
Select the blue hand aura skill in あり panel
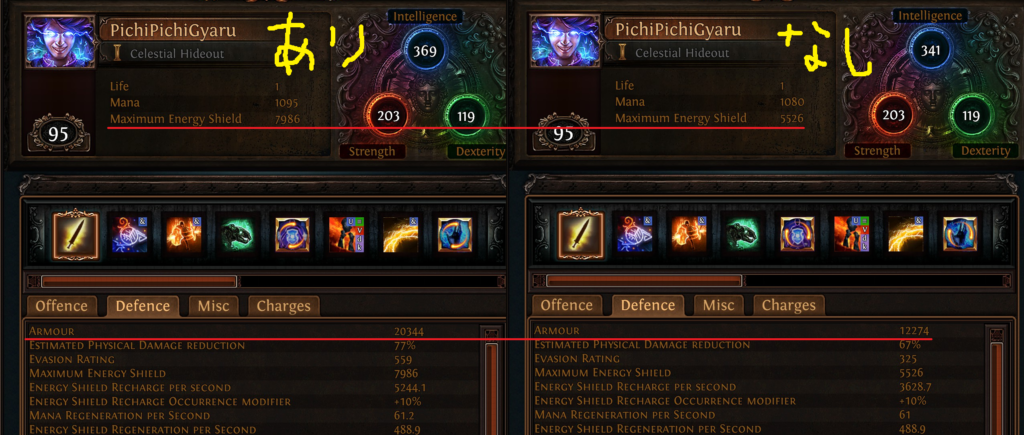coord(455,235)
